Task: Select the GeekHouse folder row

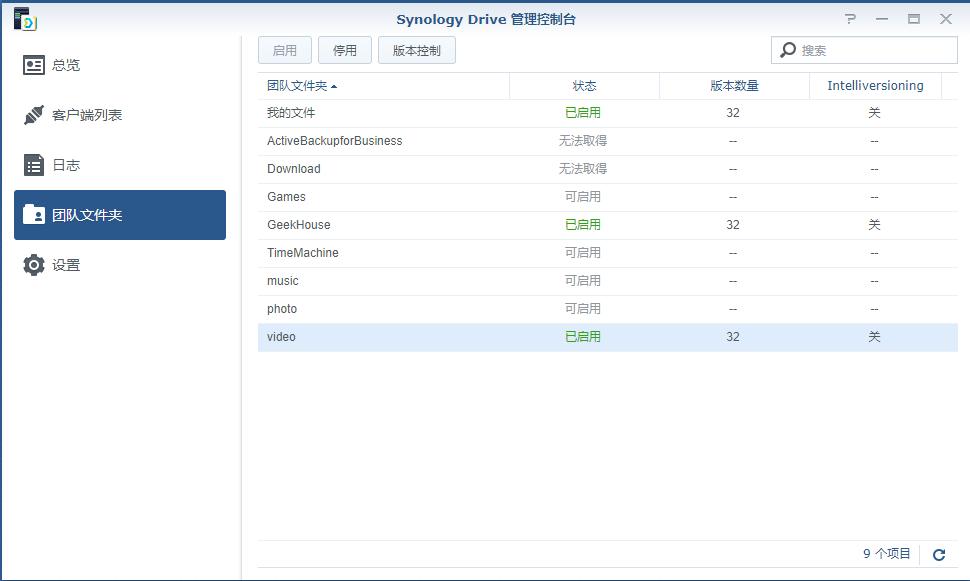Action: pos(299,225)
